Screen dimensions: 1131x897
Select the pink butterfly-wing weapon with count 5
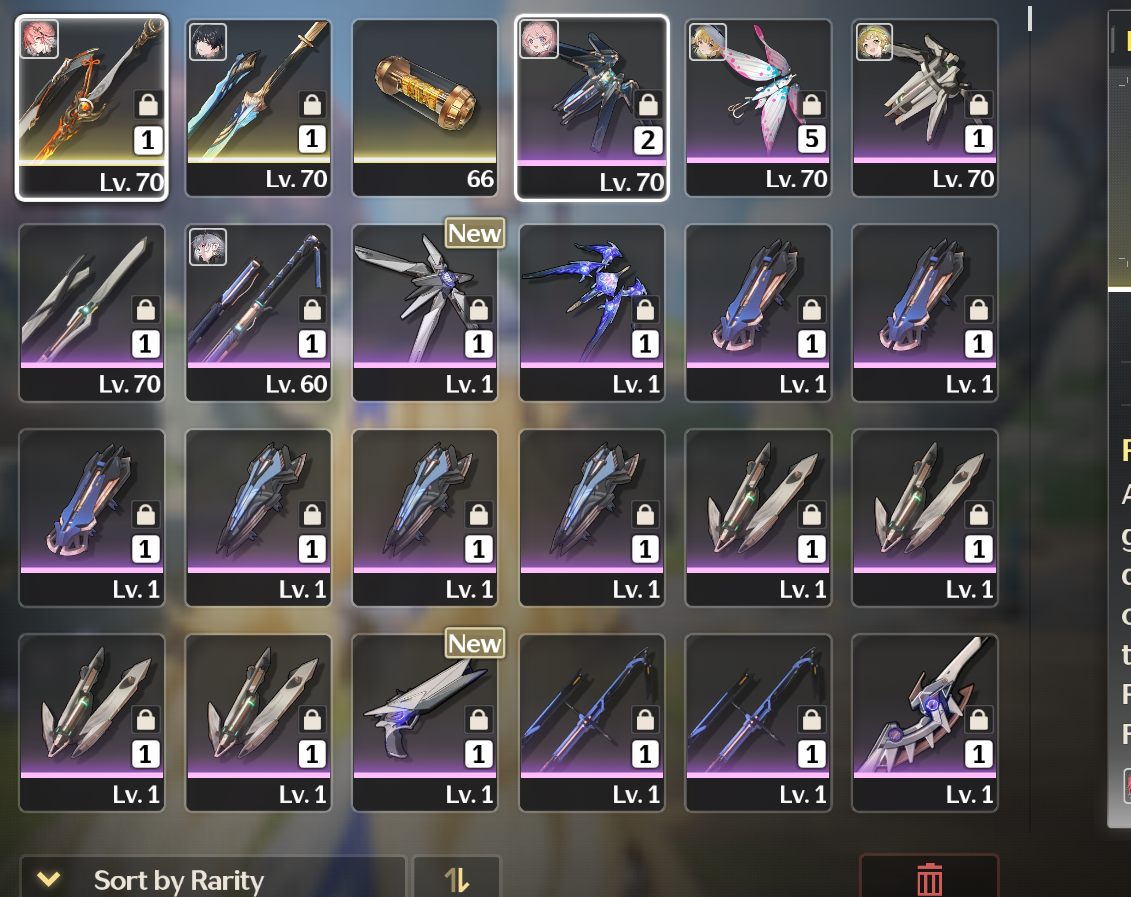758,107
